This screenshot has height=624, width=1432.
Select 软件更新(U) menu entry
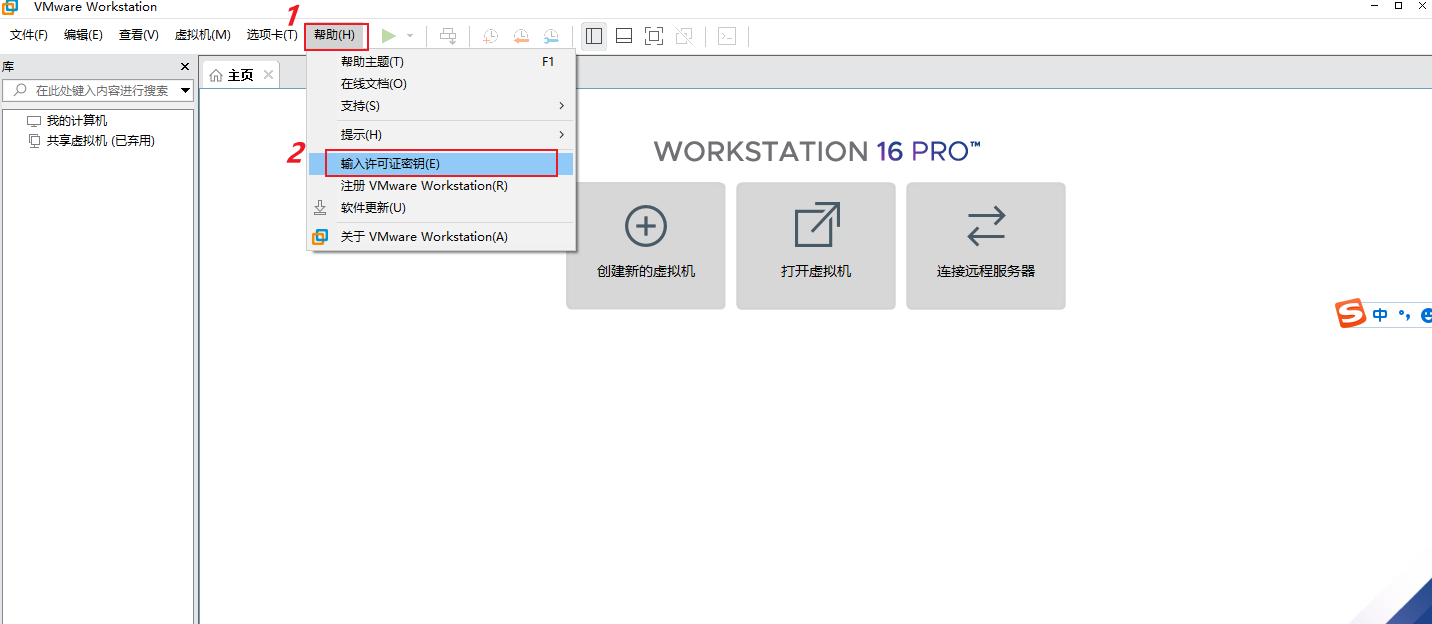point(441,208)
